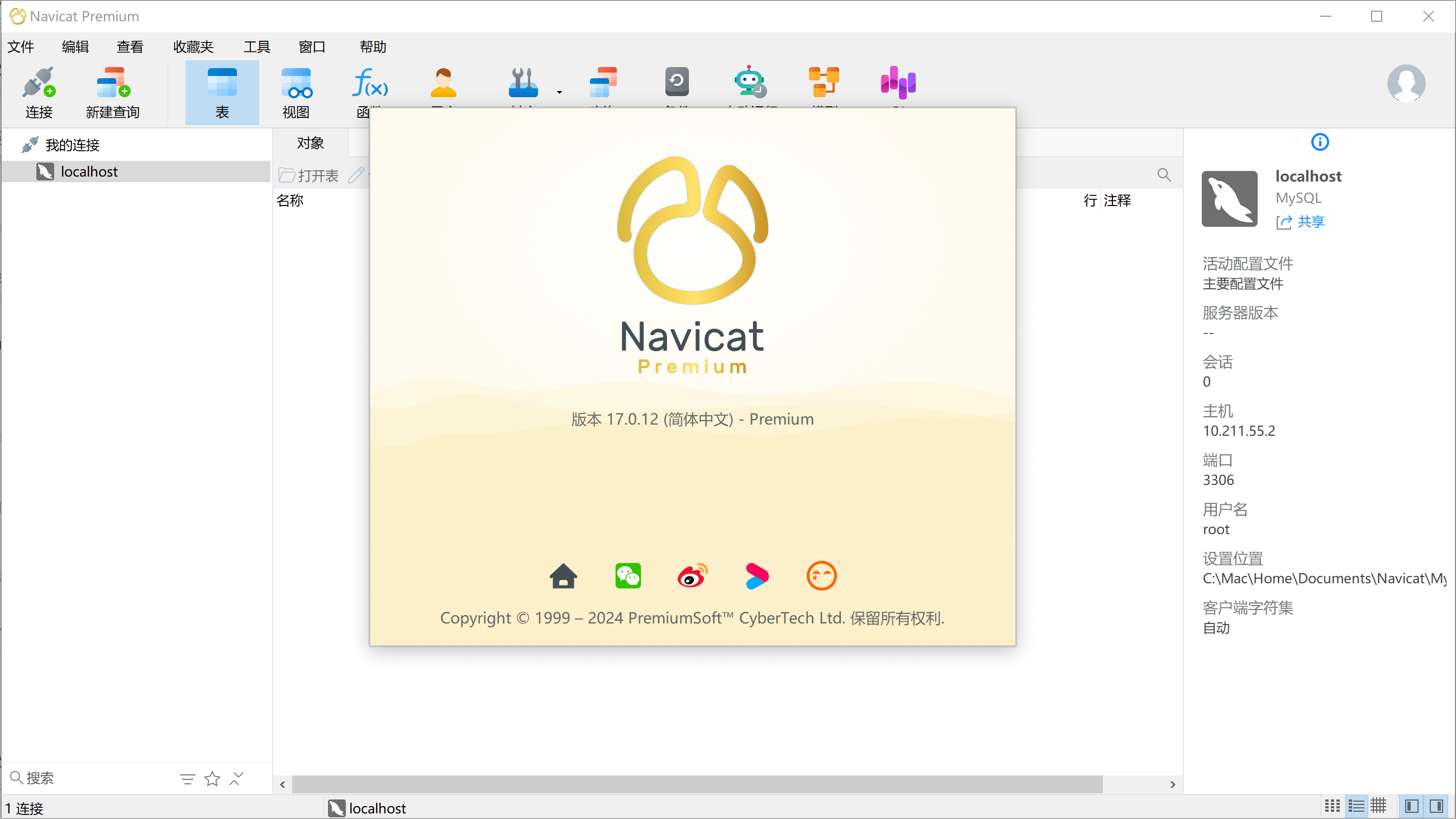The image size is (1456, 819).
Task: Open the home page icon in About dialog
Action: (x=564, y=576)
